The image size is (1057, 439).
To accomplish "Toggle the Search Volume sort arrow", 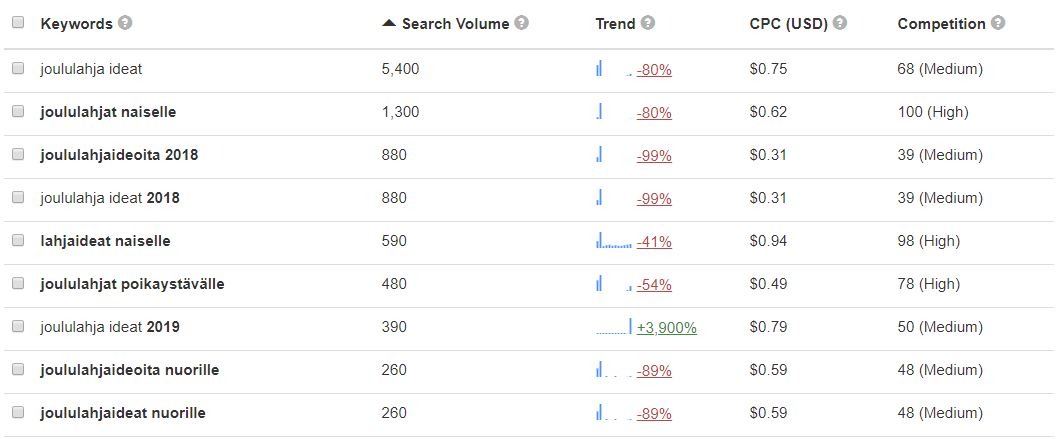I will pyautogui.click(x=389, y=23).
